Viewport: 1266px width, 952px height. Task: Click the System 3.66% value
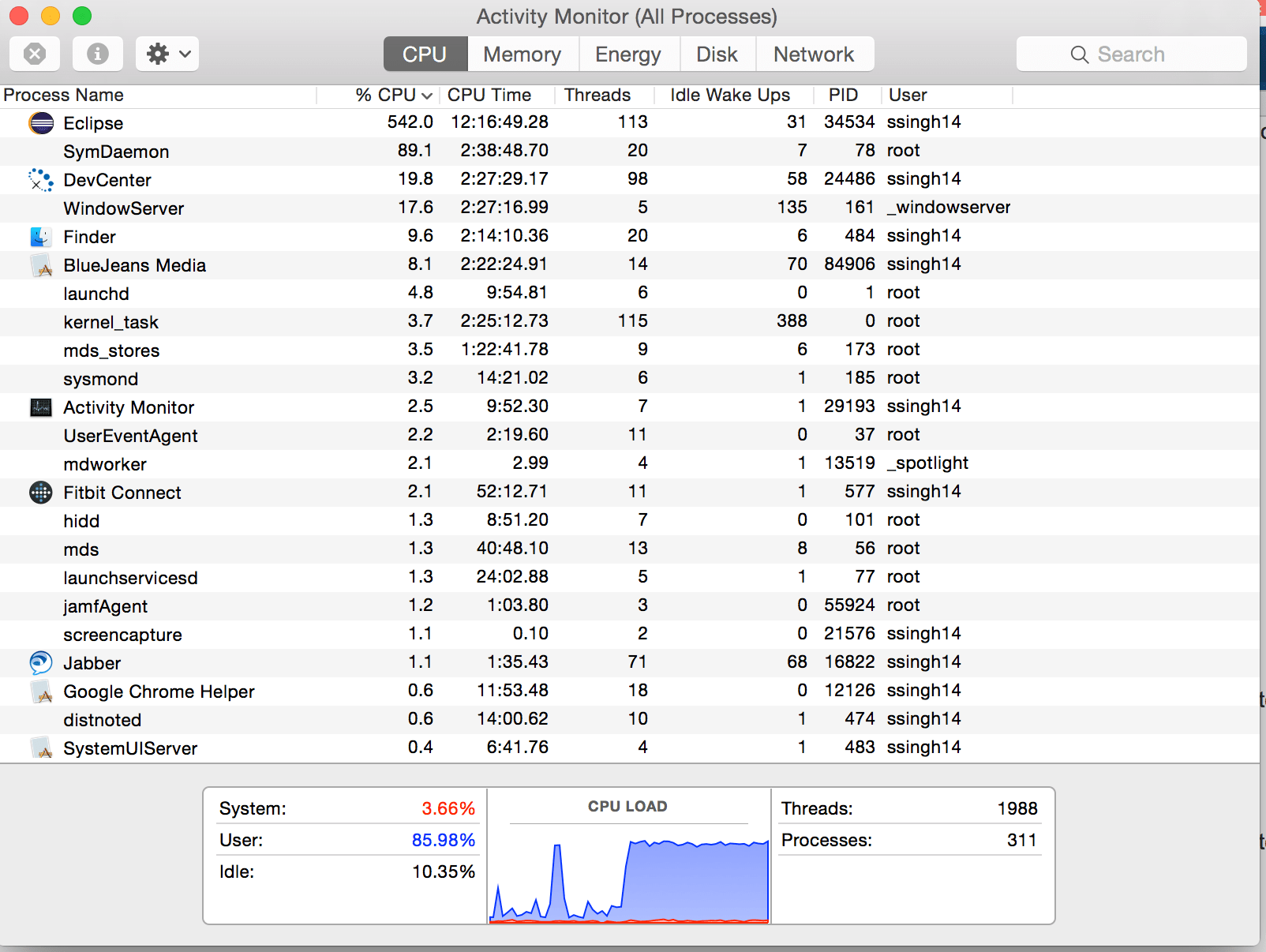click(x=448, y=809)
